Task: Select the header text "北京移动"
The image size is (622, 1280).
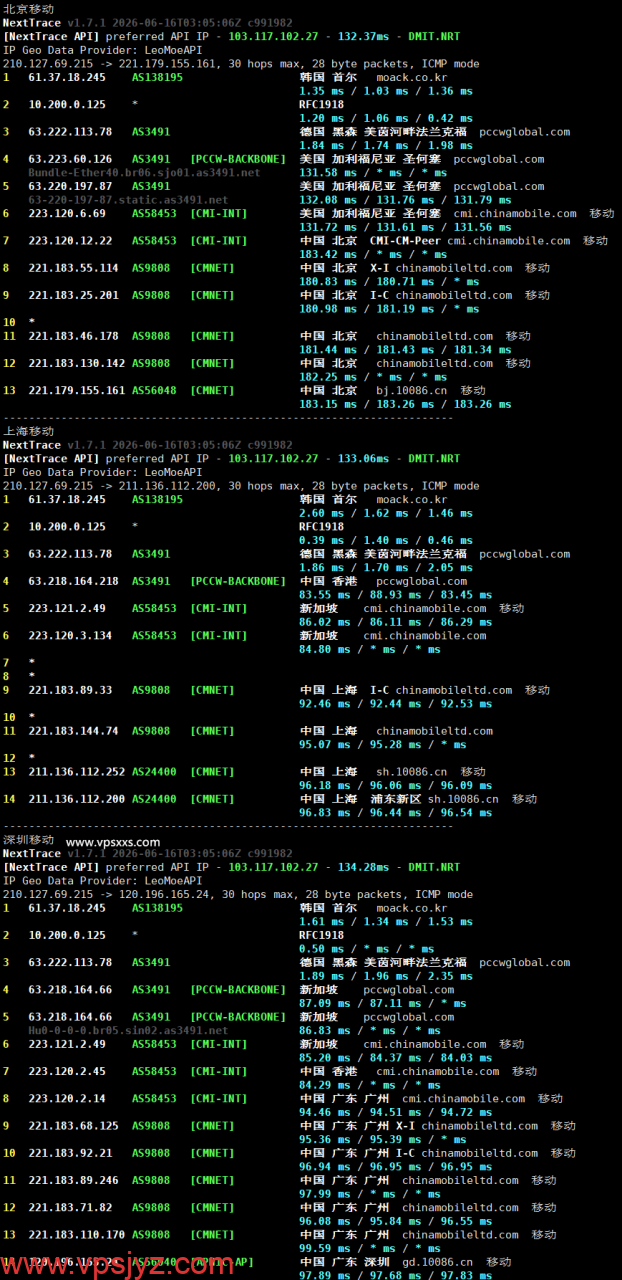Action: pyautogui.click(x=28, y=8)
